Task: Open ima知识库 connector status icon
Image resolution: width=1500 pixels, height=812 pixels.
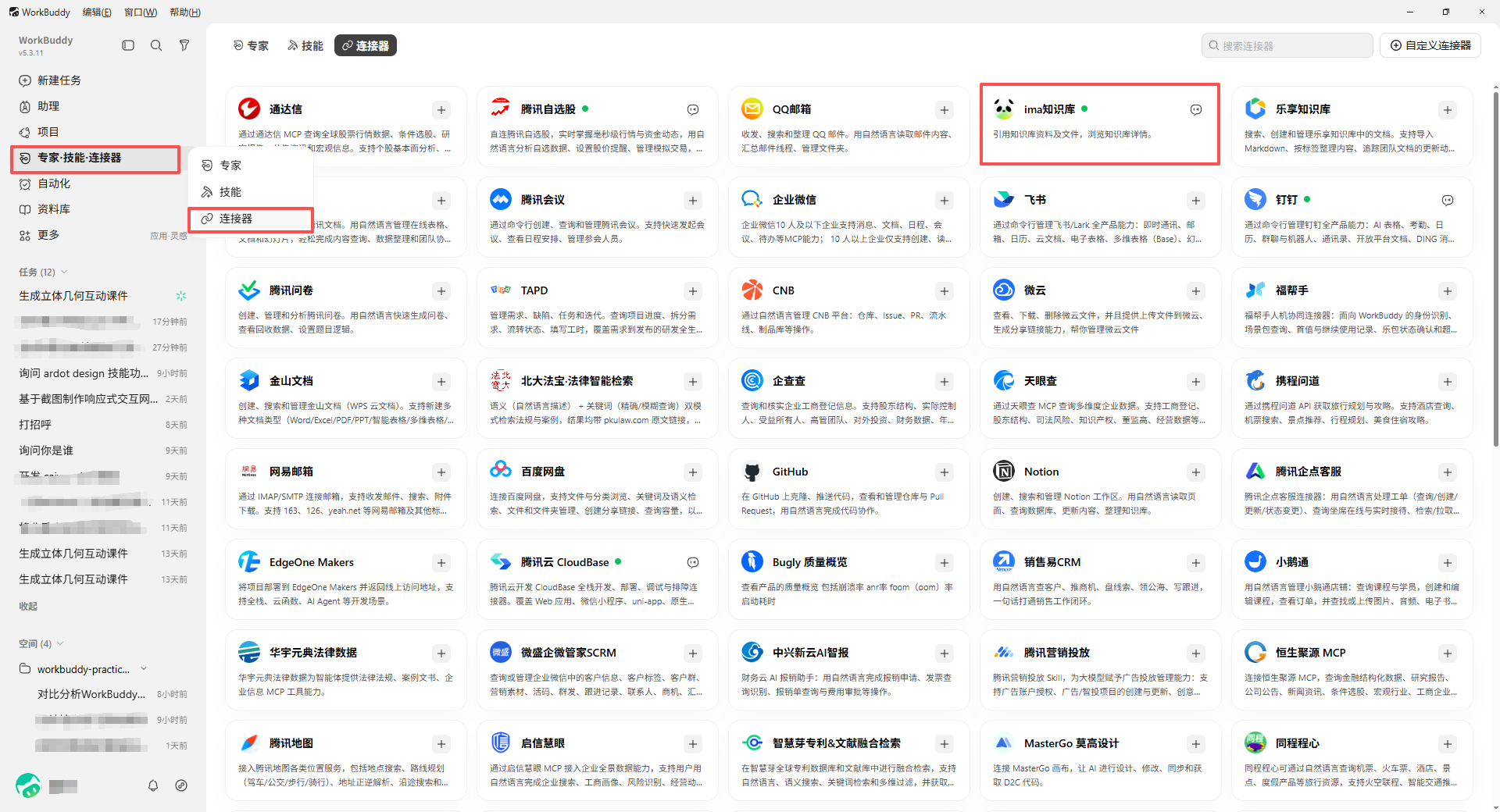Action: (1196, 110)
